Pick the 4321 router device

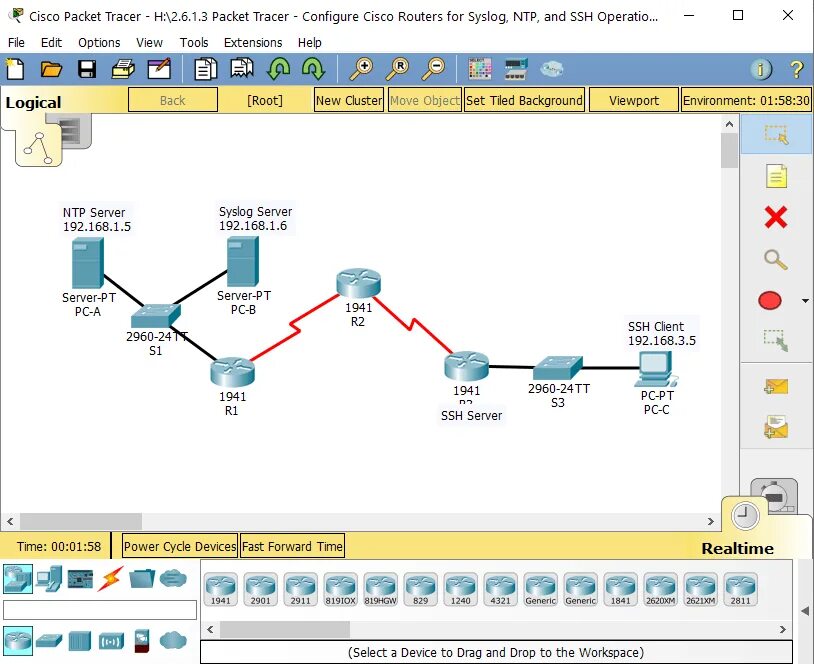(x=500, y=589)
